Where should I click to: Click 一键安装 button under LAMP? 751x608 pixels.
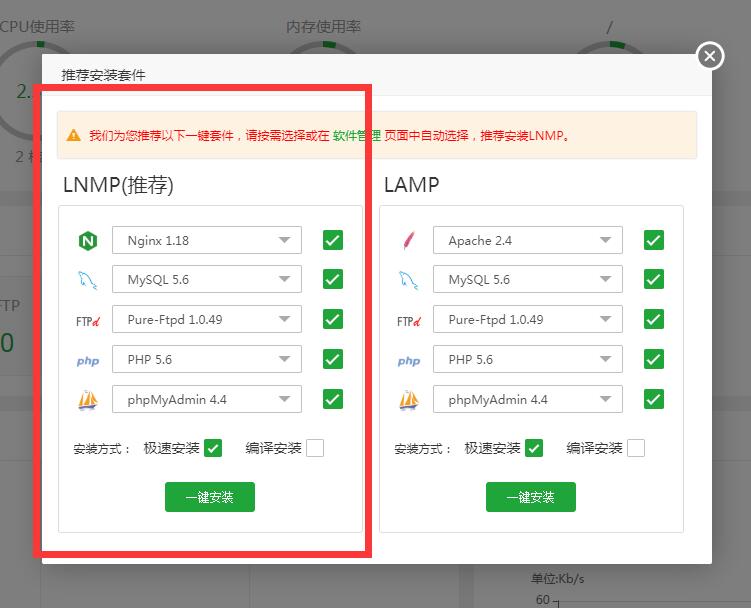[x=531, y=497]
